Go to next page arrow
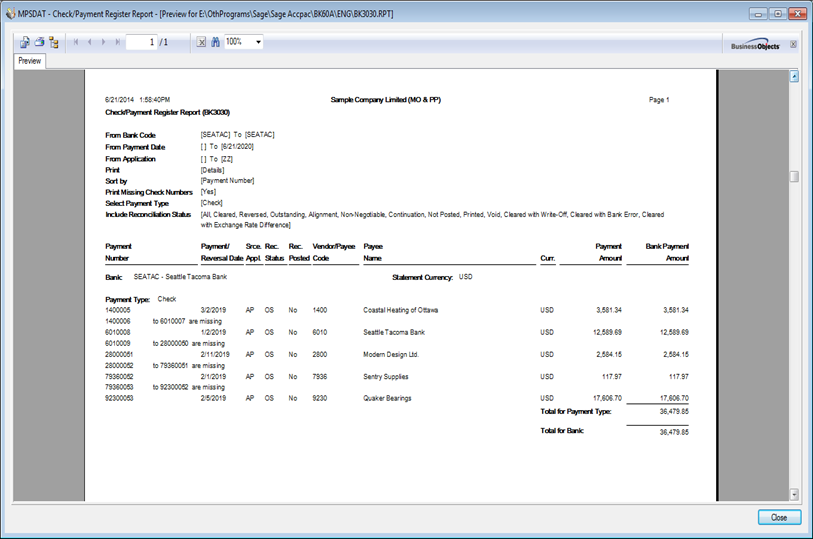 (x=104, y=42)
